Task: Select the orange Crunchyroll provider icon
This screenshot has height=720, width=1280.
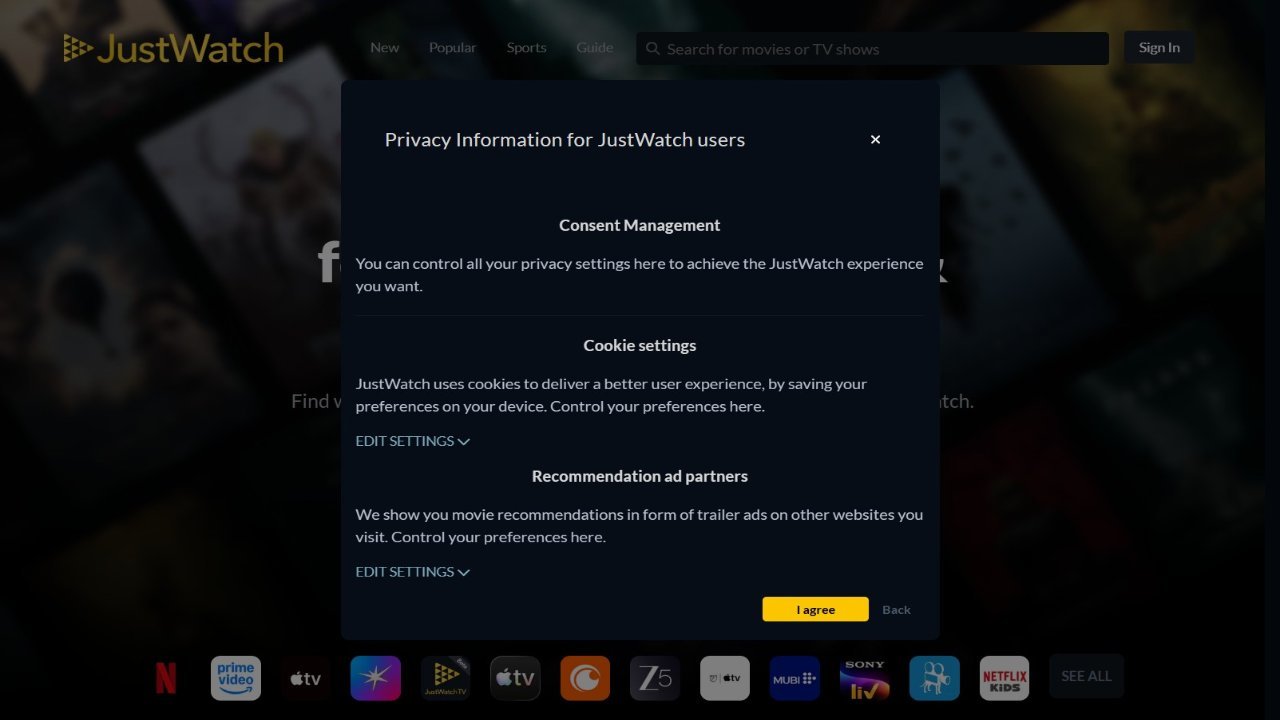Action: [x=585, y=678]
